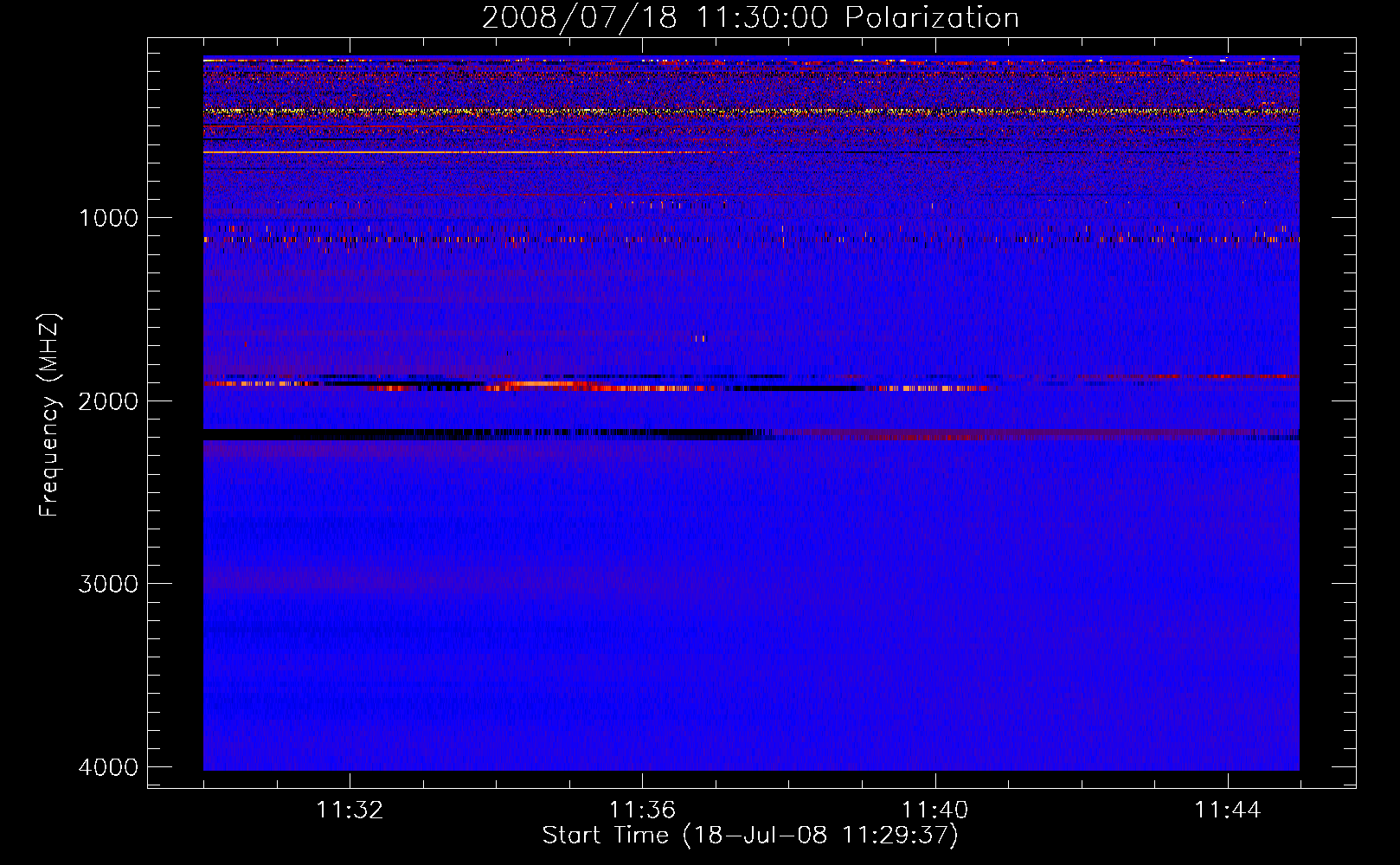
Task: Click the 11:32 time tick label
Action: pos(350,811)
